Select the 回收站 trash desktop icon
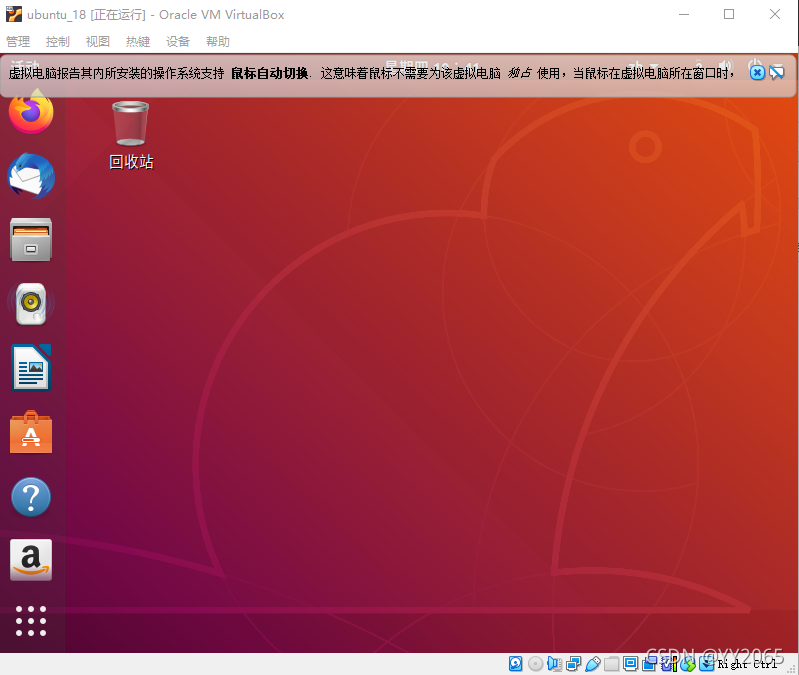 (x=131, y=135)
